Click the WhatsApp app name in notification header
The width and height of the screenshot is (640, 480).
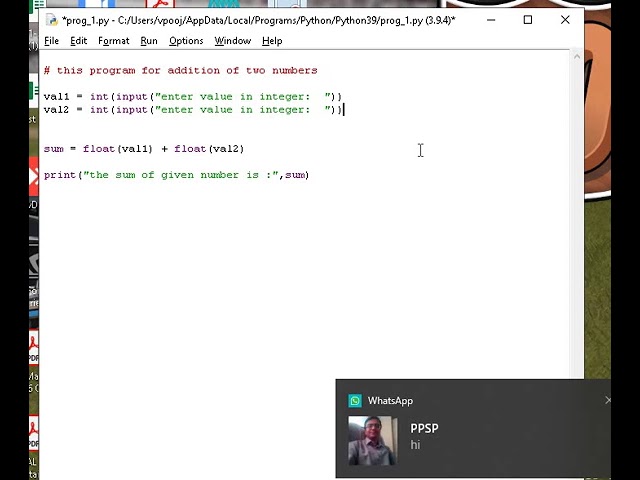coord(390,401)
